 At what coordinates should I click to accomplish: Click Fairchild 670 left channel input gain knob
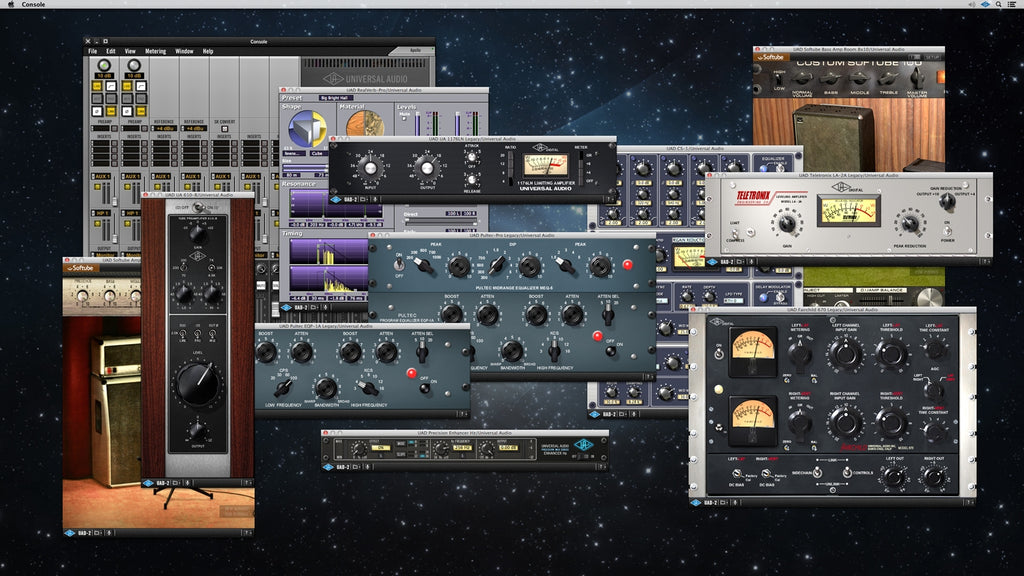(x=845, y=353)
